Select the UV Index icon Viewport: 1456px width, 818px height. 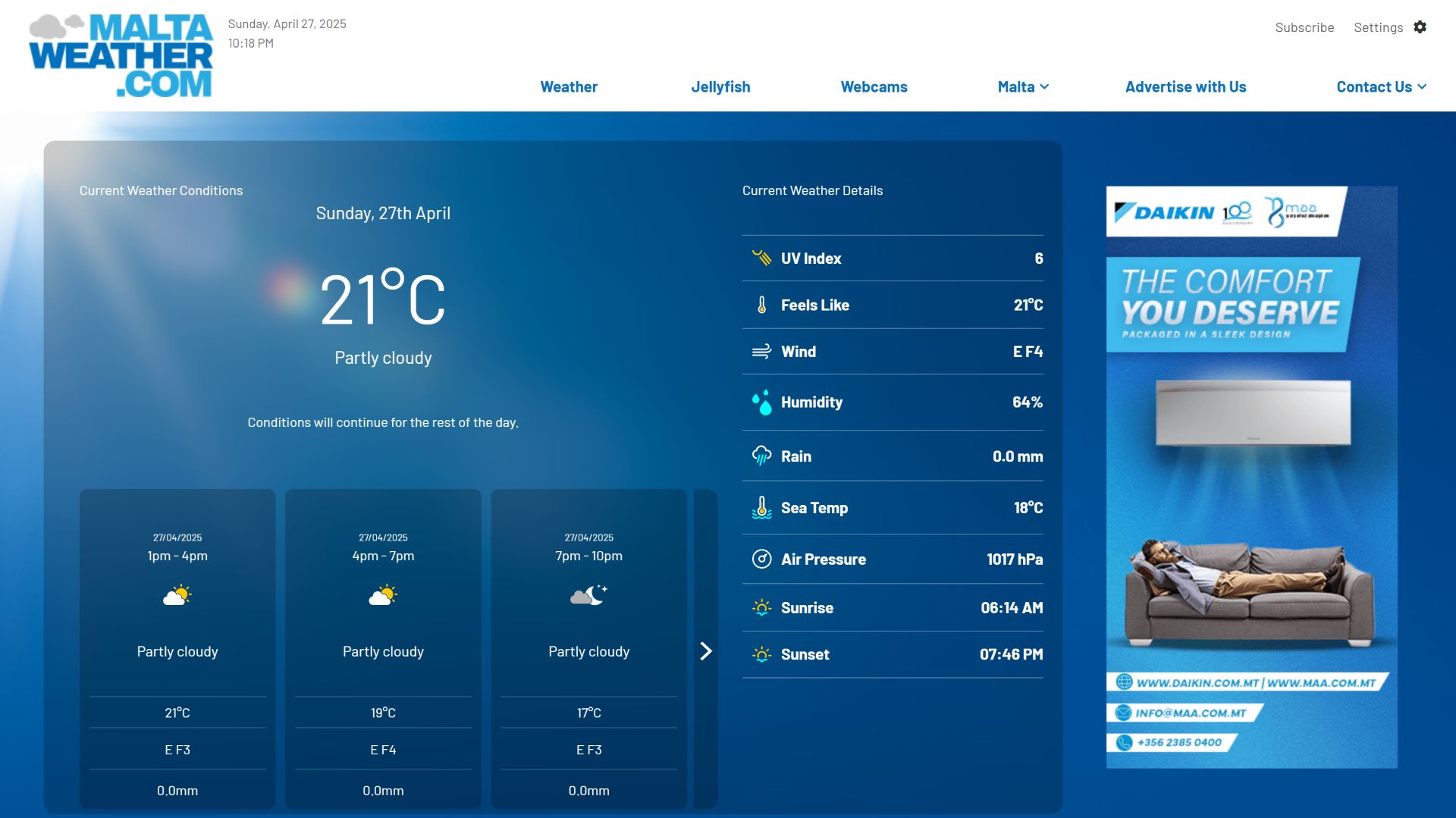pos(761,258)
